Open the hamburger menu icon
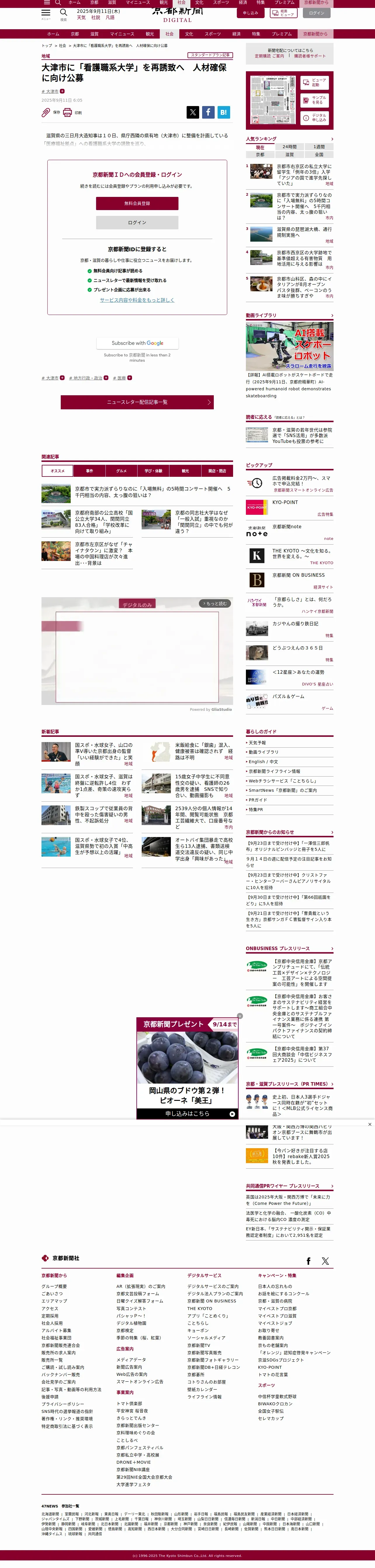This screenshot has height=1568, width=375. [x=46, y=12]
